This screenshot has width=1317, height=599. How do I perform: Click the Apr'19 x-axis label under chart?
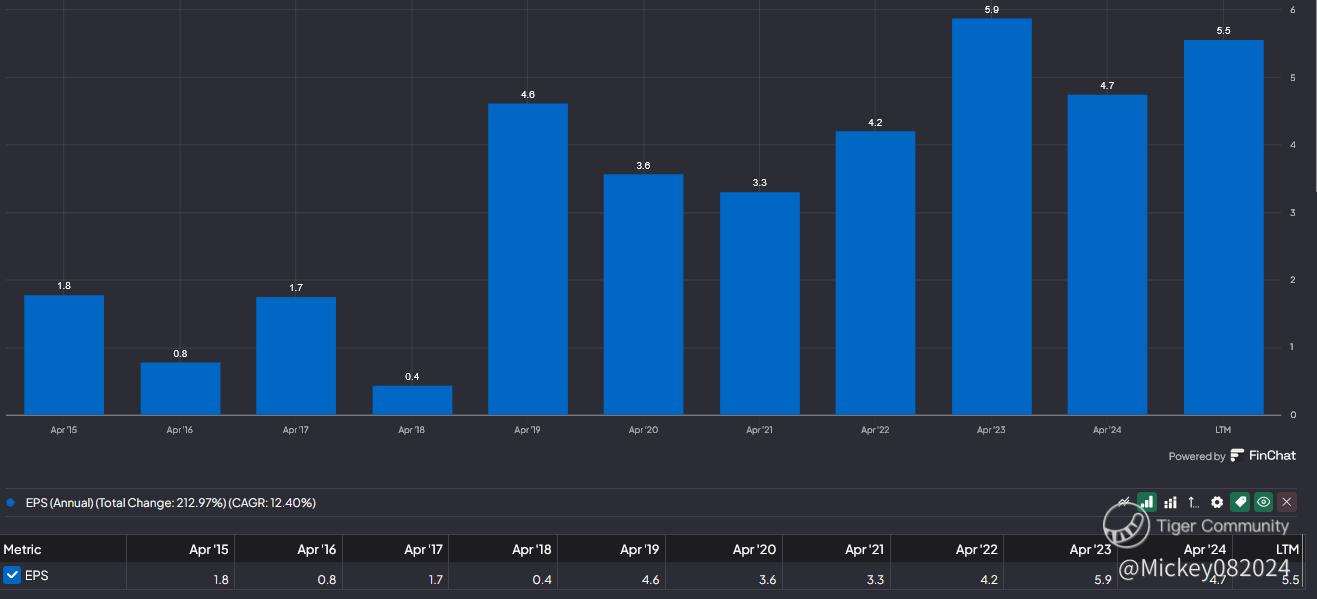[528, 430]
